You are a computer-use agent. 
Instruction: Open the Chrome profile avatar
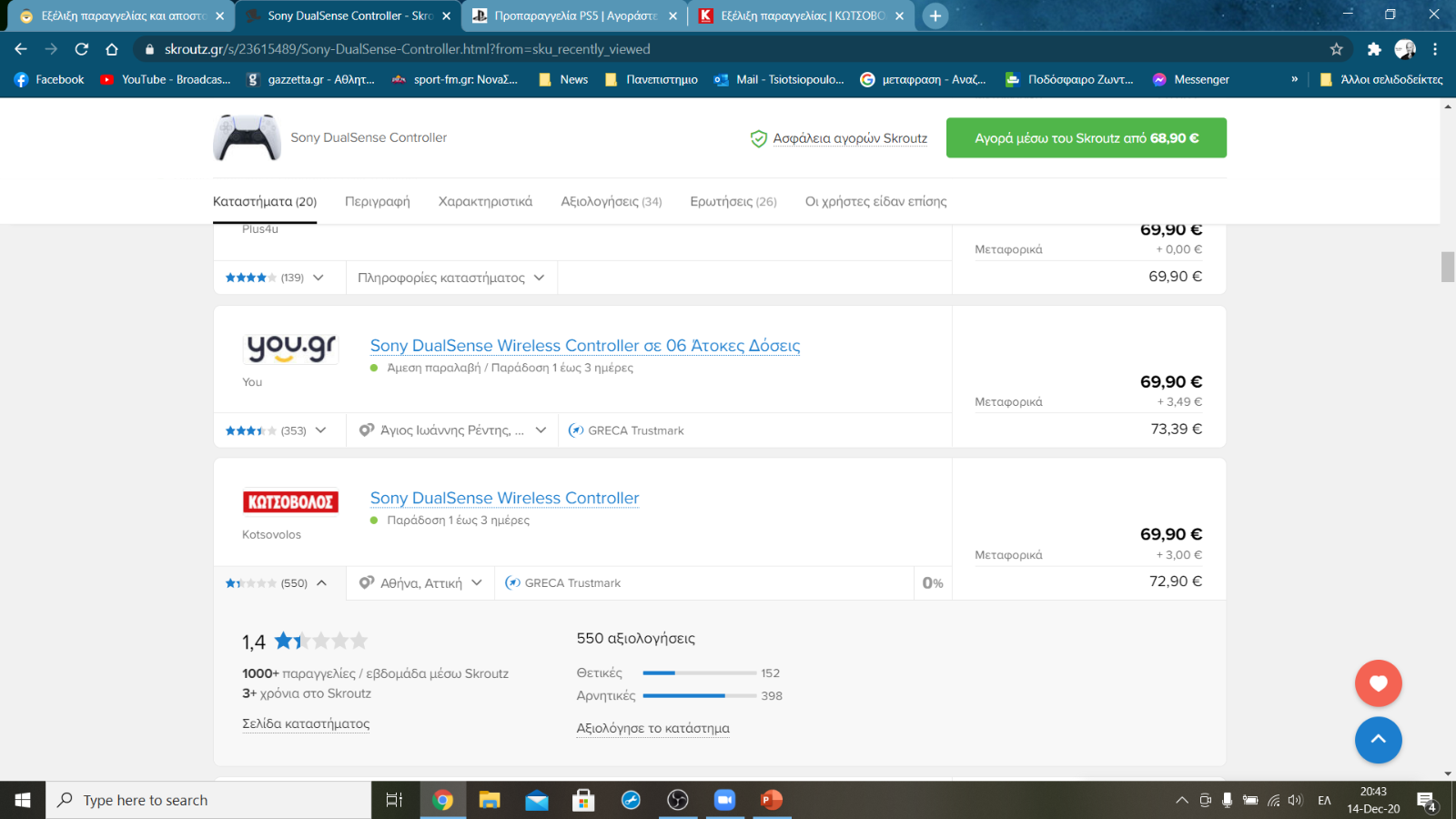pyautogui.click(x=1405, y=49)
